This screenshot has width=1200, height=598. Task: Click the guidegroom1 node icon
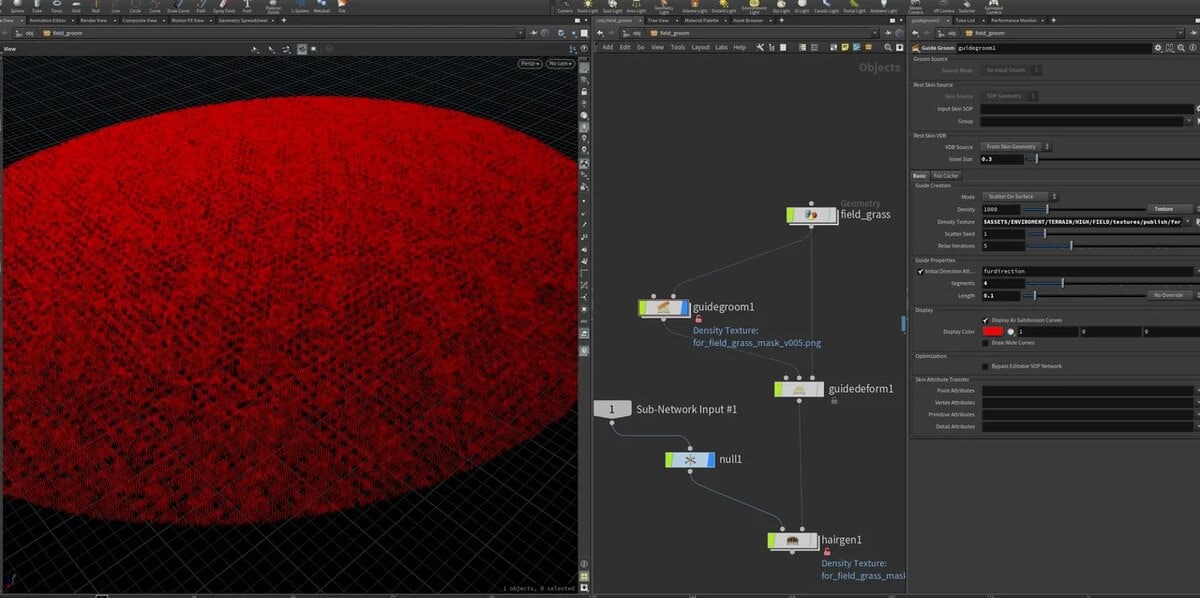tap(664, 308)
